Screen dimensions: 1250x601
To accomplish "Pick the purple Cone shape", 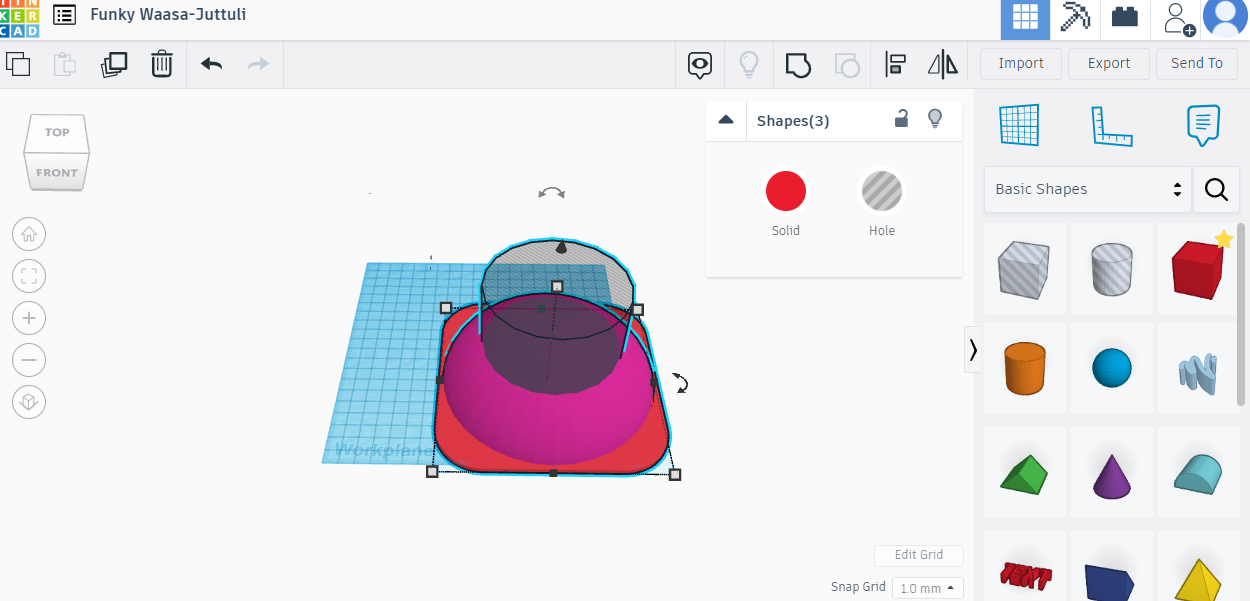I will click(1111, 474).
